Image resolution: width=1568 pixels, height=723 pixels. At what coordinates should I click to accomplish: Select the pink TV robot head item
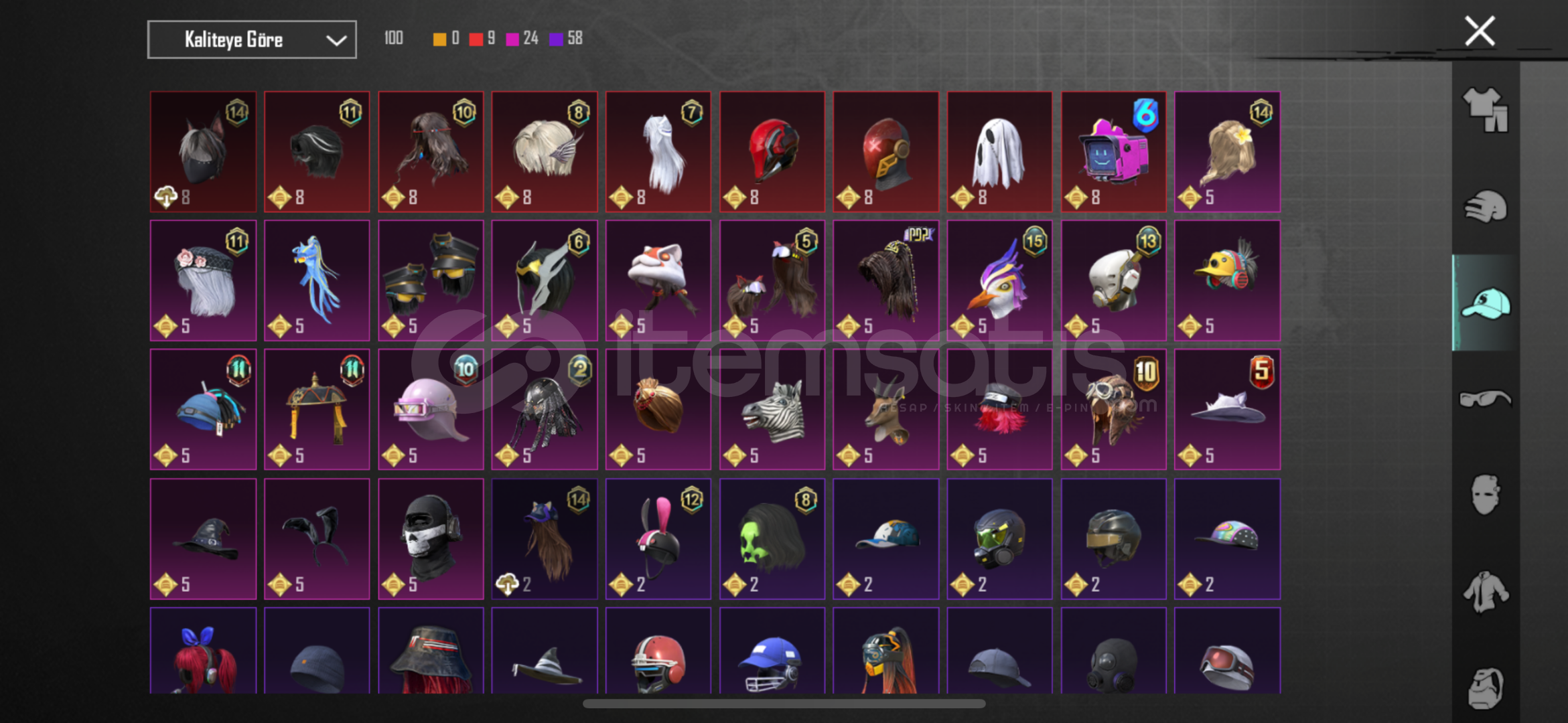tap(1113, 152)
